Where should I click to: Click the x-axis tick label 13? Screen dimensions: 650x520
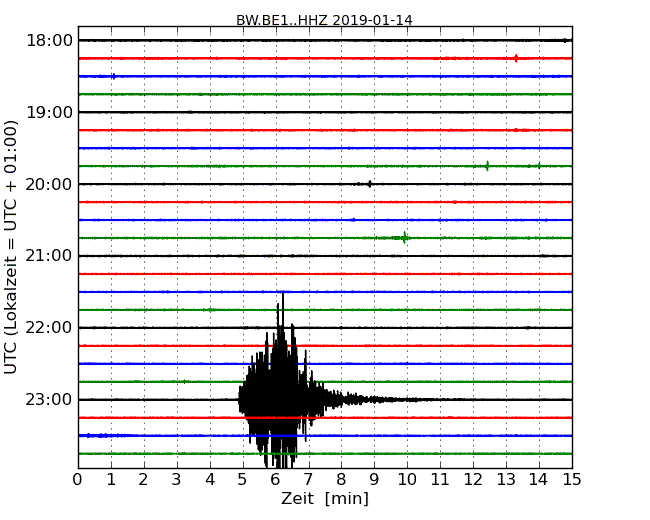click(506, 479)
